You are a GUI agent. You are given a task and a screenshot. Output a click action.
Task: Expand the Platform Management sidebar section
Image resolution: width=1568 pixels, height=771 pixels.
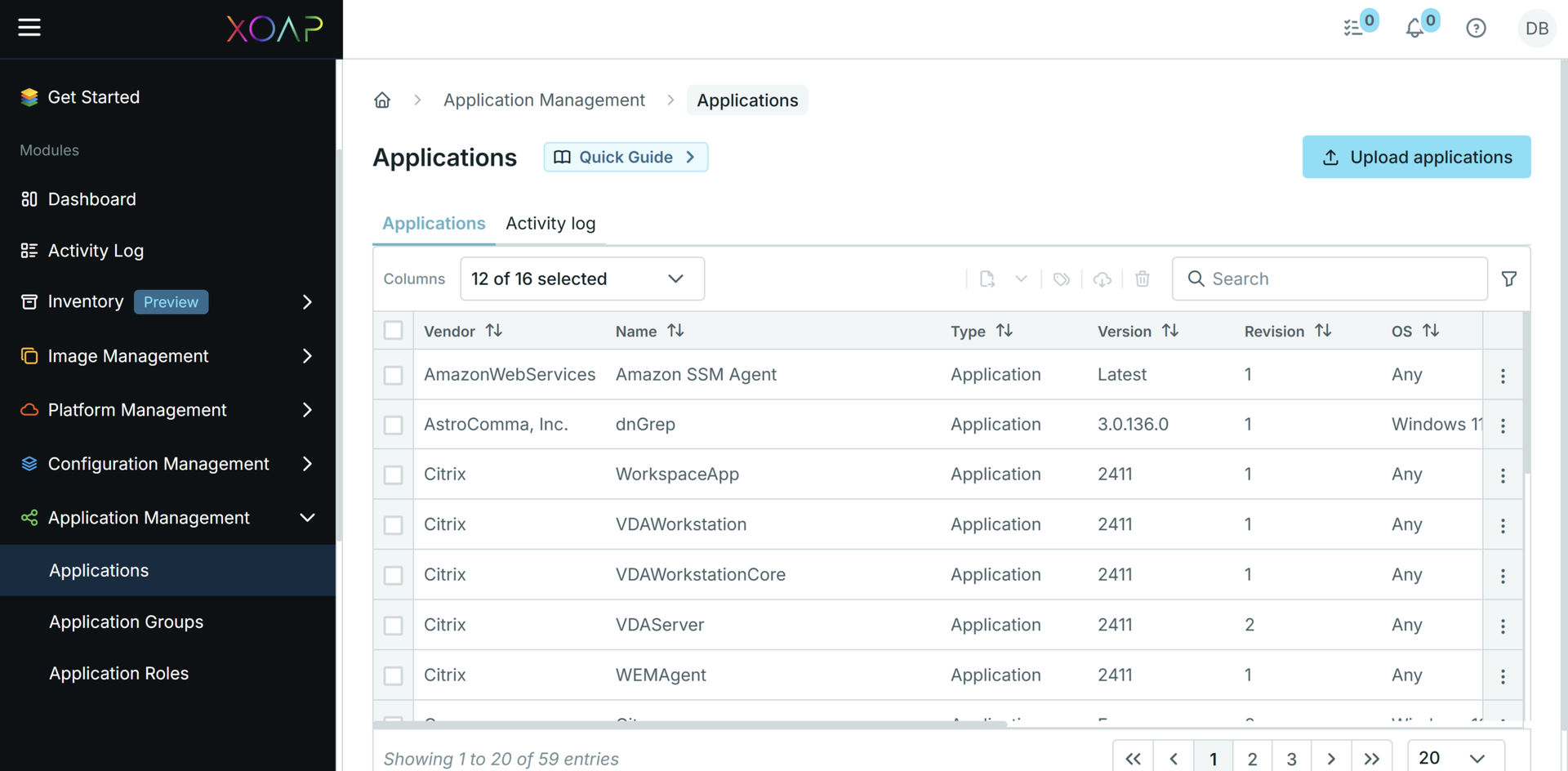[136, 409]
